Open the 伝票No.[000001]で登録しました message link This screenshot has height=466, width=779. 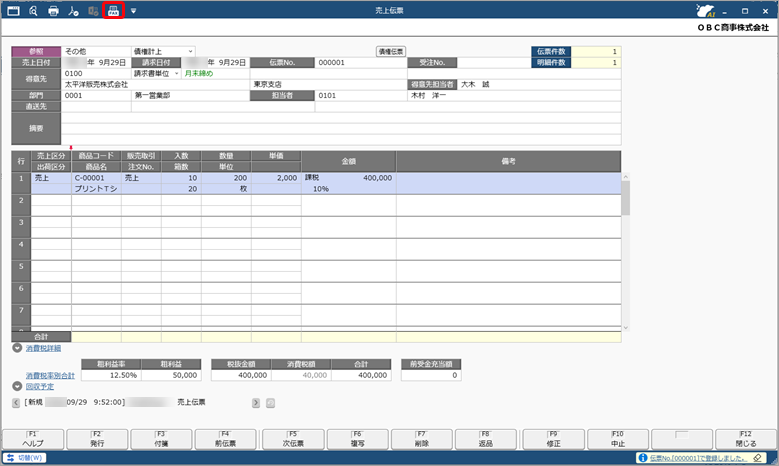point(698,458)
